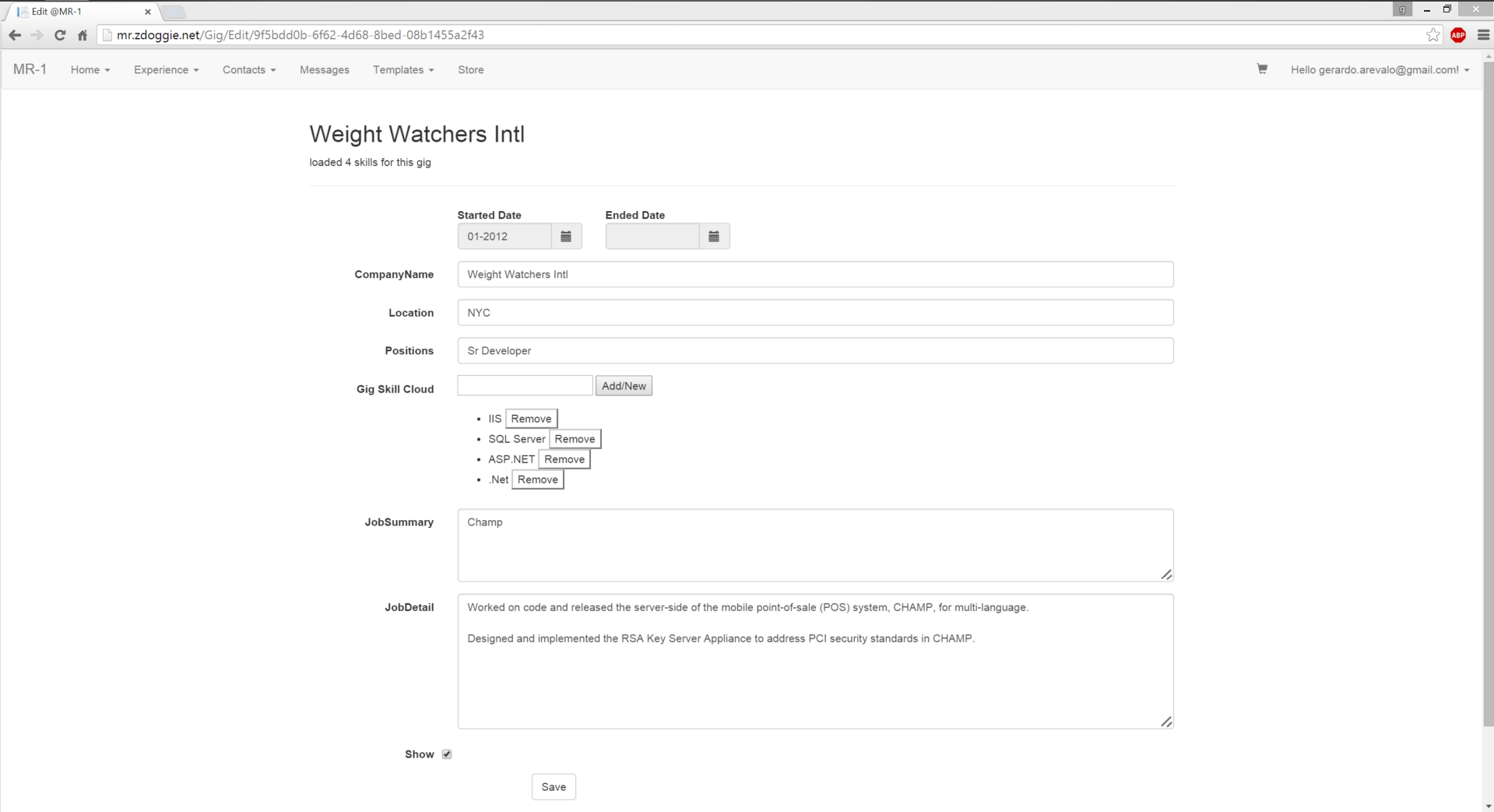Focus the Started Date field
The height and width of the screenshot is (812, 1494).
click(x=504, y=237)
